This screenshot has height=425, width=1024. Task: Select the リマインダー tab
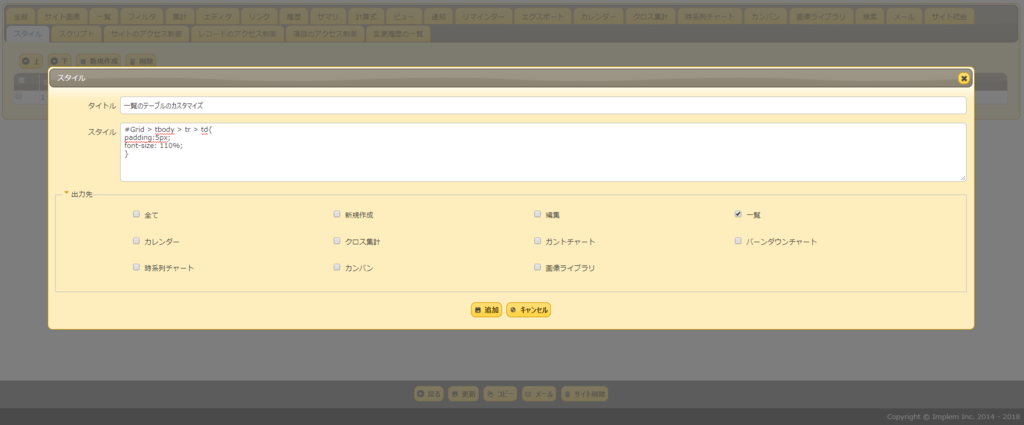[483, 16]
